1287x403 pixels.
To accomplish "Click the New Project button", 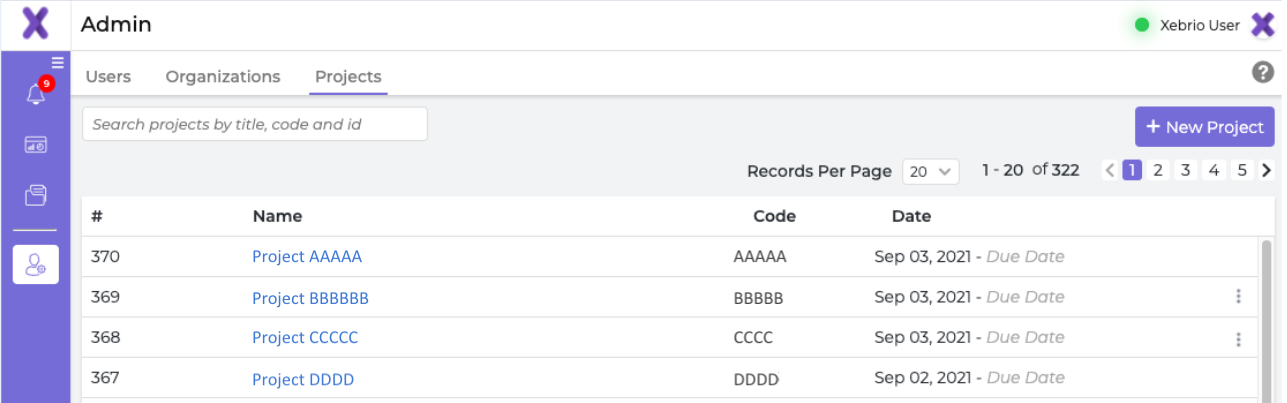I will point(1205,127).
